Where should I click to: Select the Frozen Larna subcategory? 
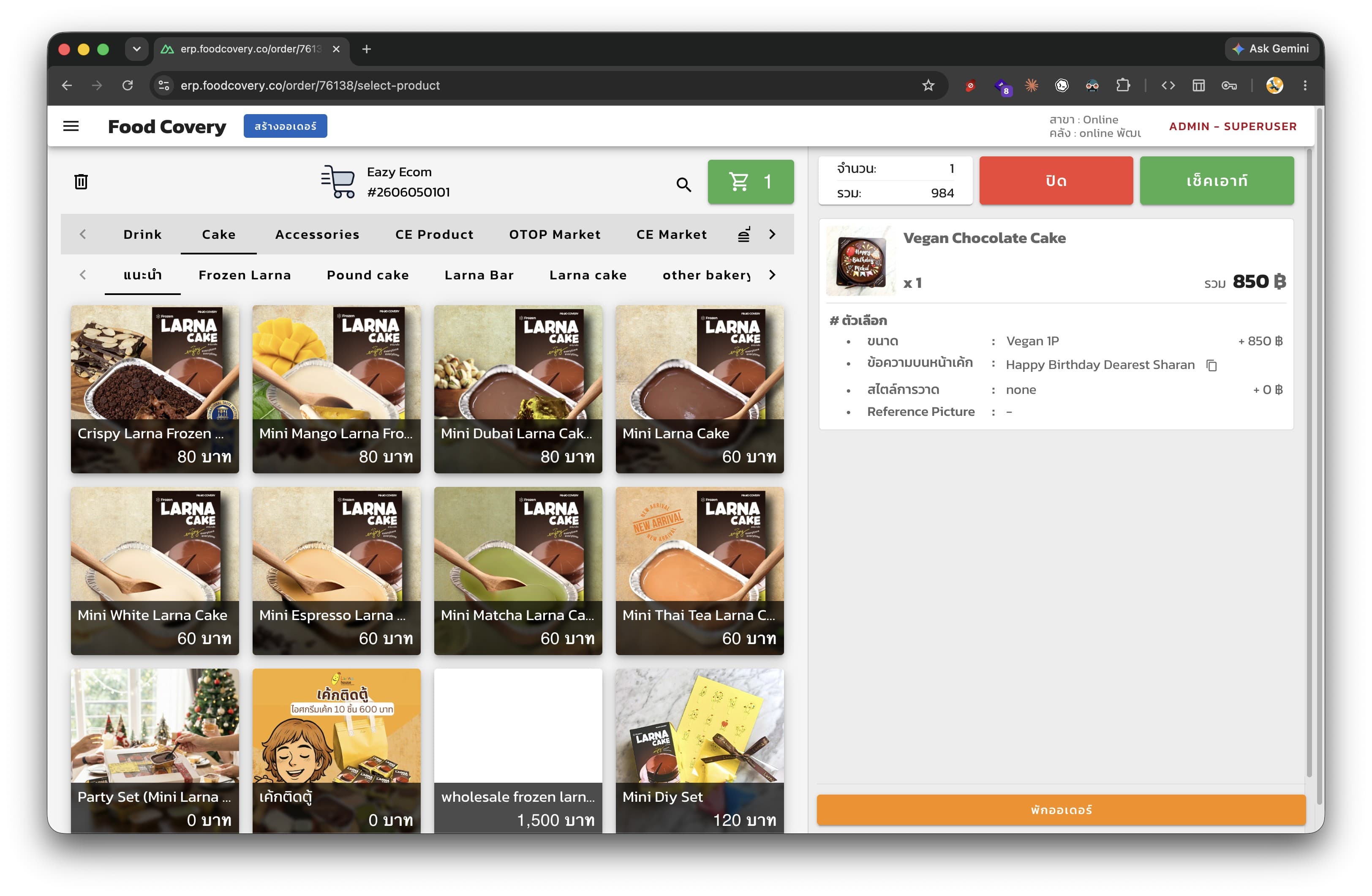(245, 275)
